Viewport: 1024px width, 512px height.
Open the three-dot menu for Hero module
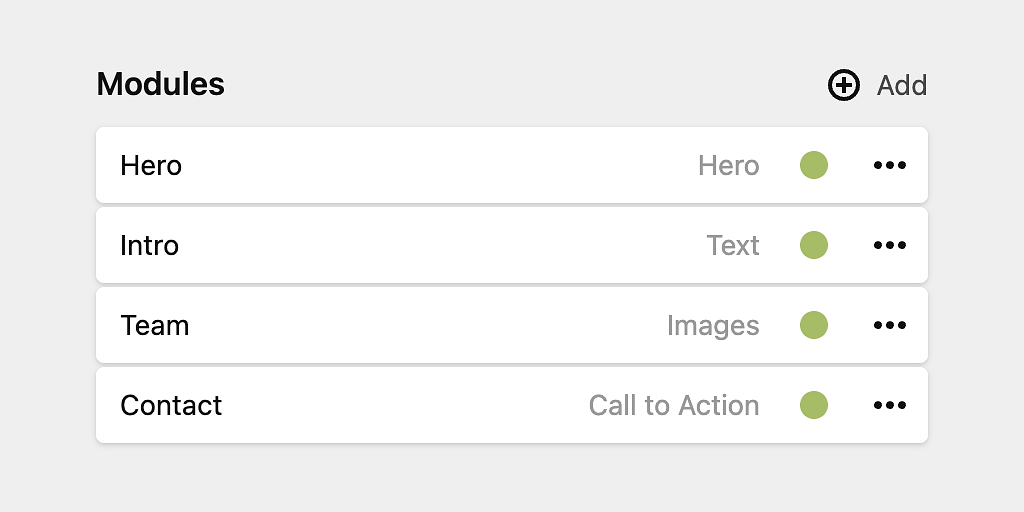pyautogui.click(x=889, y=165)
